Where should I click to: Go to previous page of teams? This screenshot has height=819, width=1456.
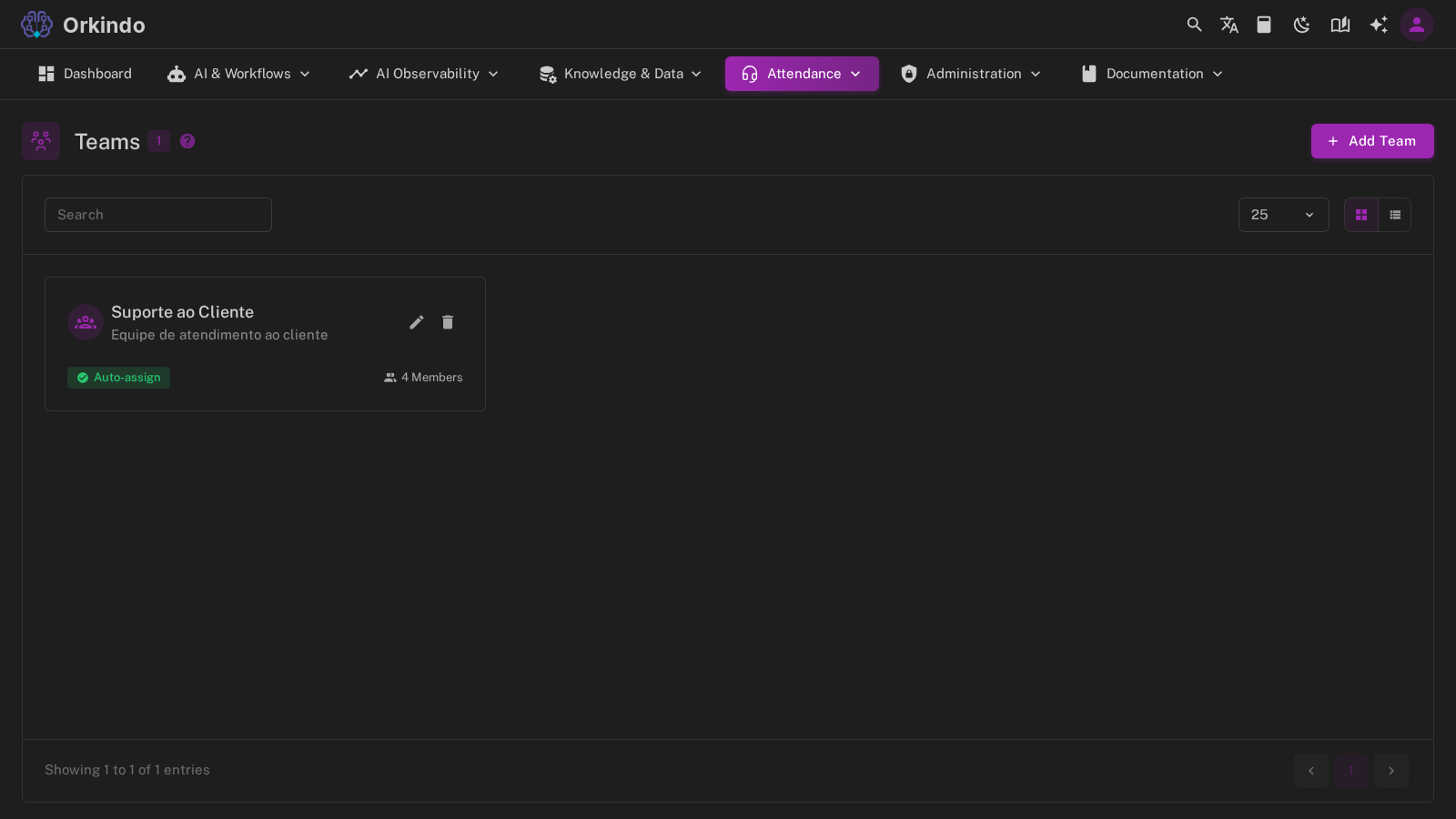click(1311, 771)
